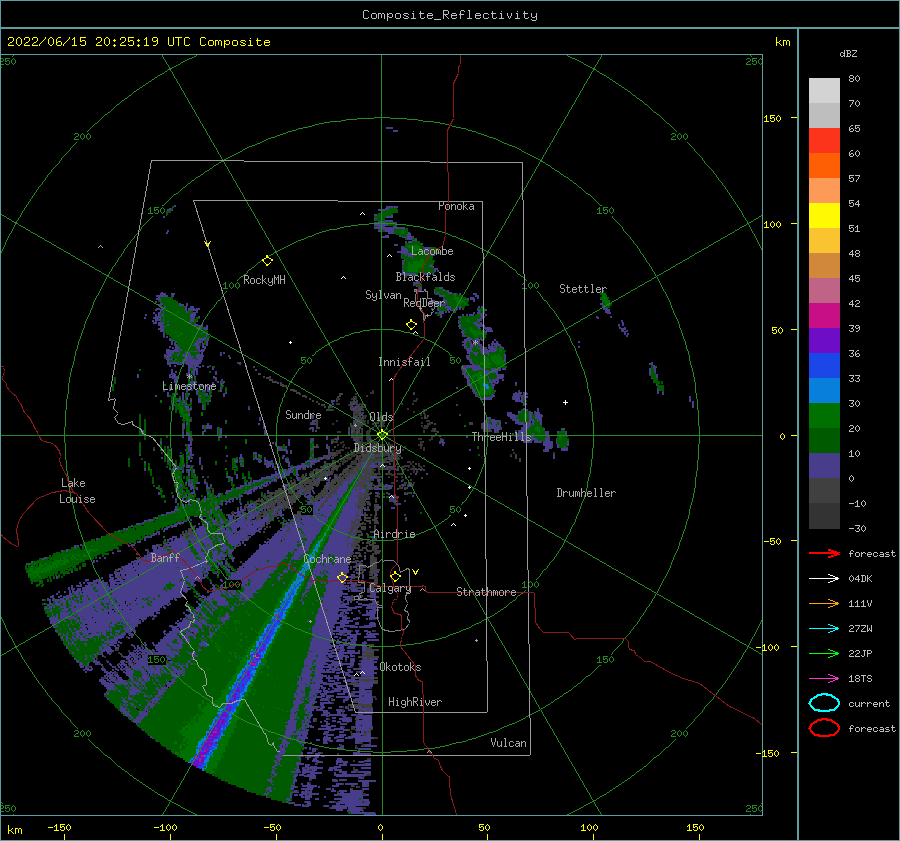The height and width of the screenshot is (841, 900).
Task: Click the Lake Louise label
Action: pyautogui.click(x=77, y=491)
